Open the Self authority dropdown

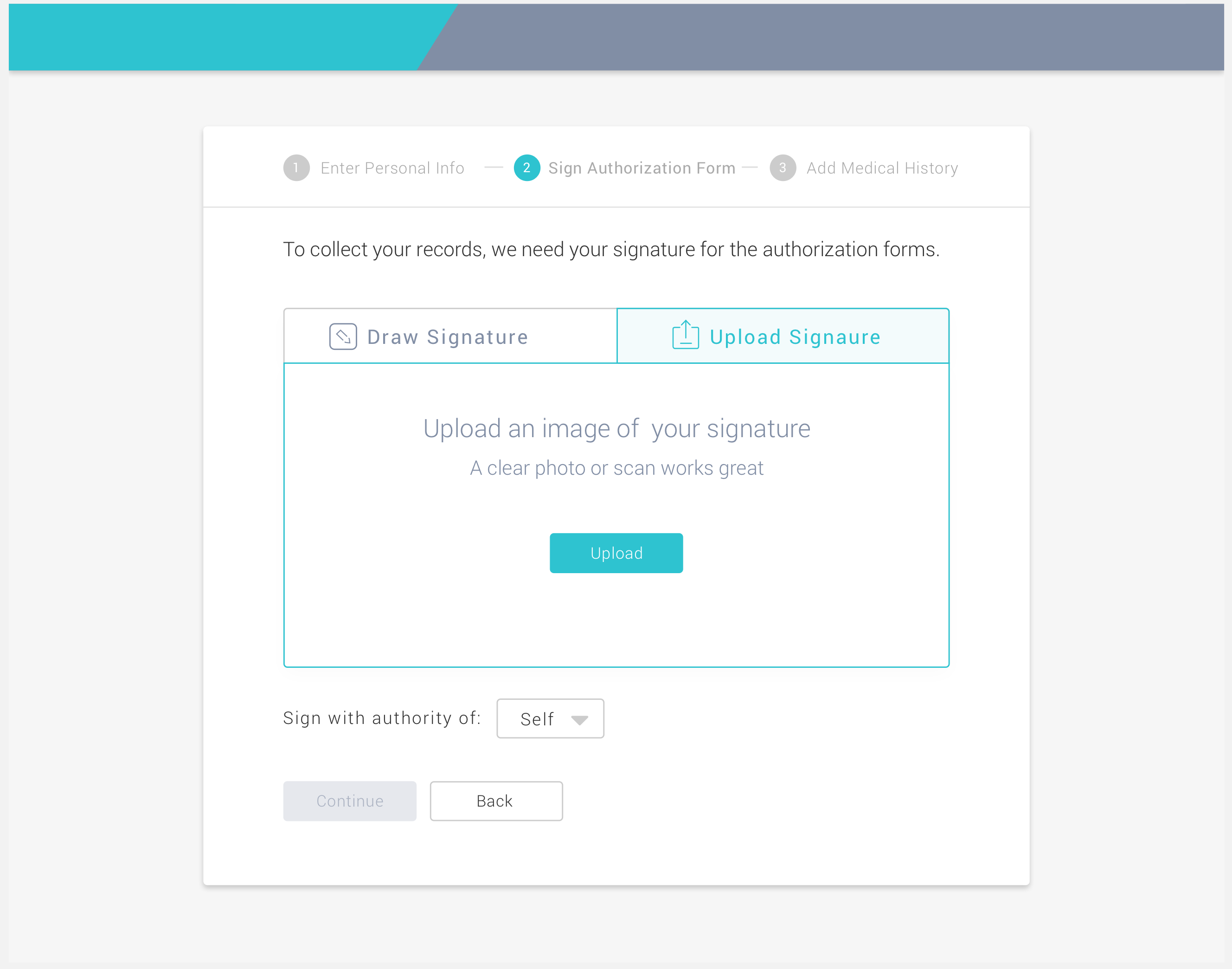click(x=550, y=719)
